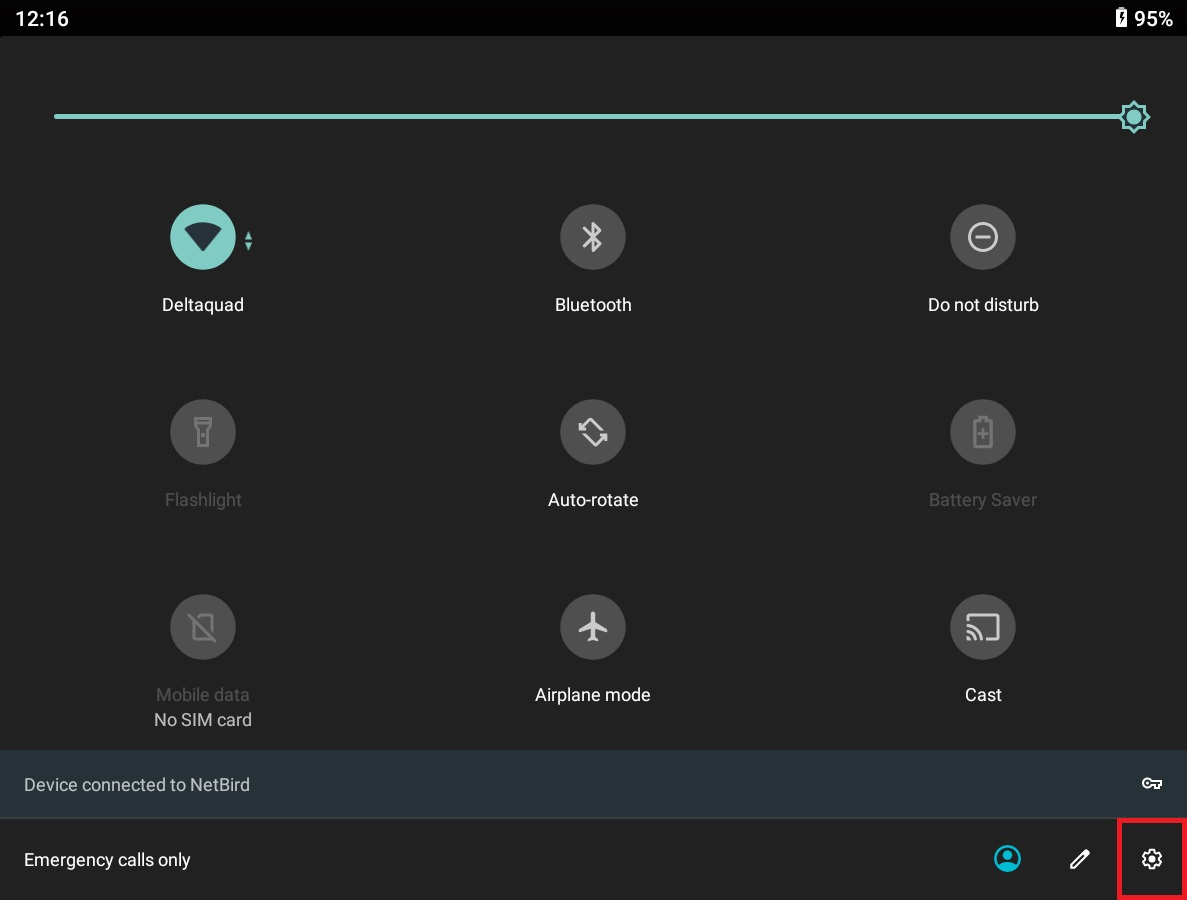Tap the Deltaquad network label

[x=203, y=305]
